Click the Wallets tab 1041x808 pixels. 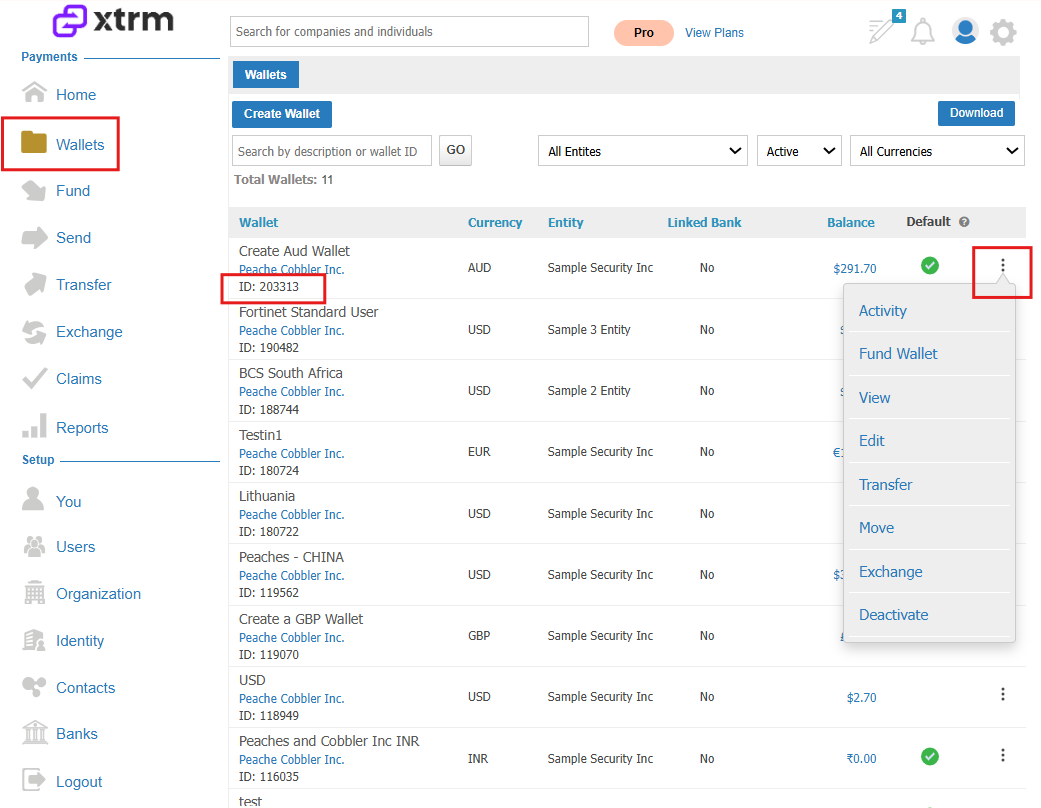click(x=266, y=74)
